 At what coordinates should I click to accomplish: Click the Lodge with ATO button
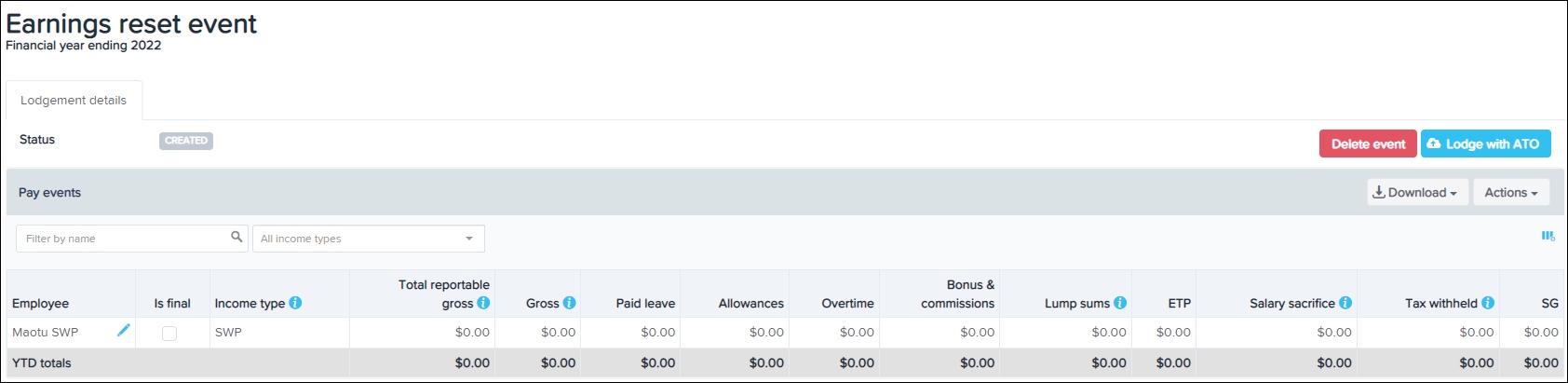pyautogui.click(x=1485, y=144)
